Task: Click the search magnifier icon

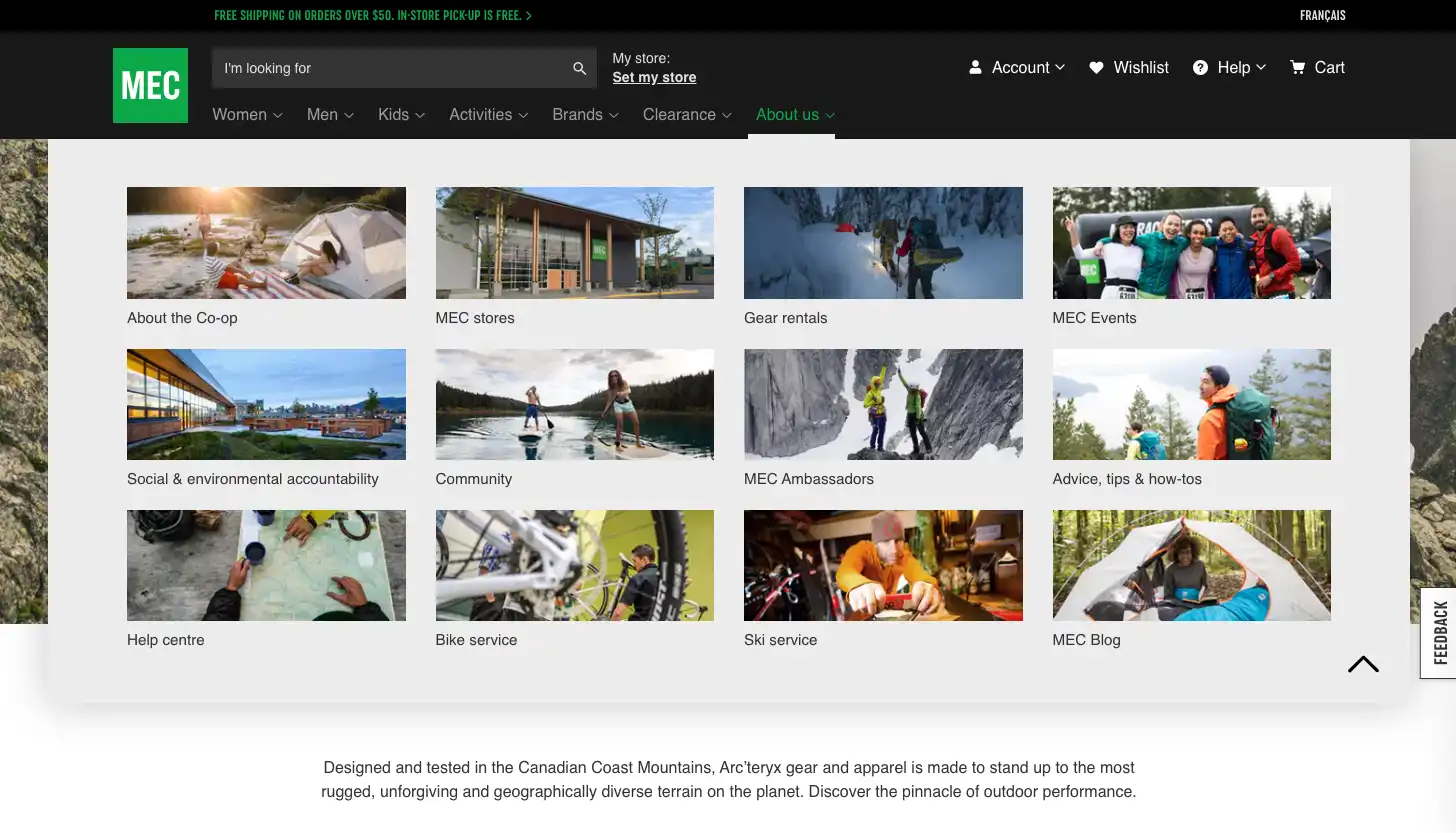Action: 579,68
